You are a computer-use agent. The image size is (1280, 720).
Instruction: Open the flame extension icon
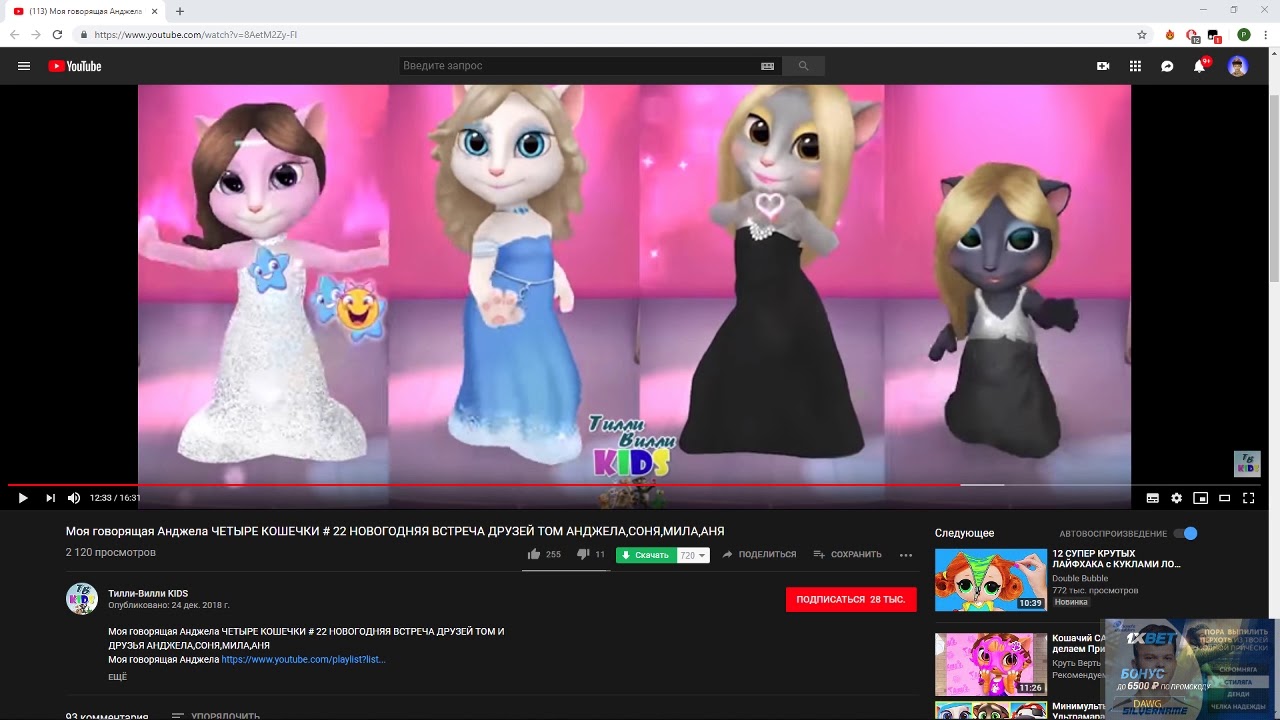tap(1170, 34)
